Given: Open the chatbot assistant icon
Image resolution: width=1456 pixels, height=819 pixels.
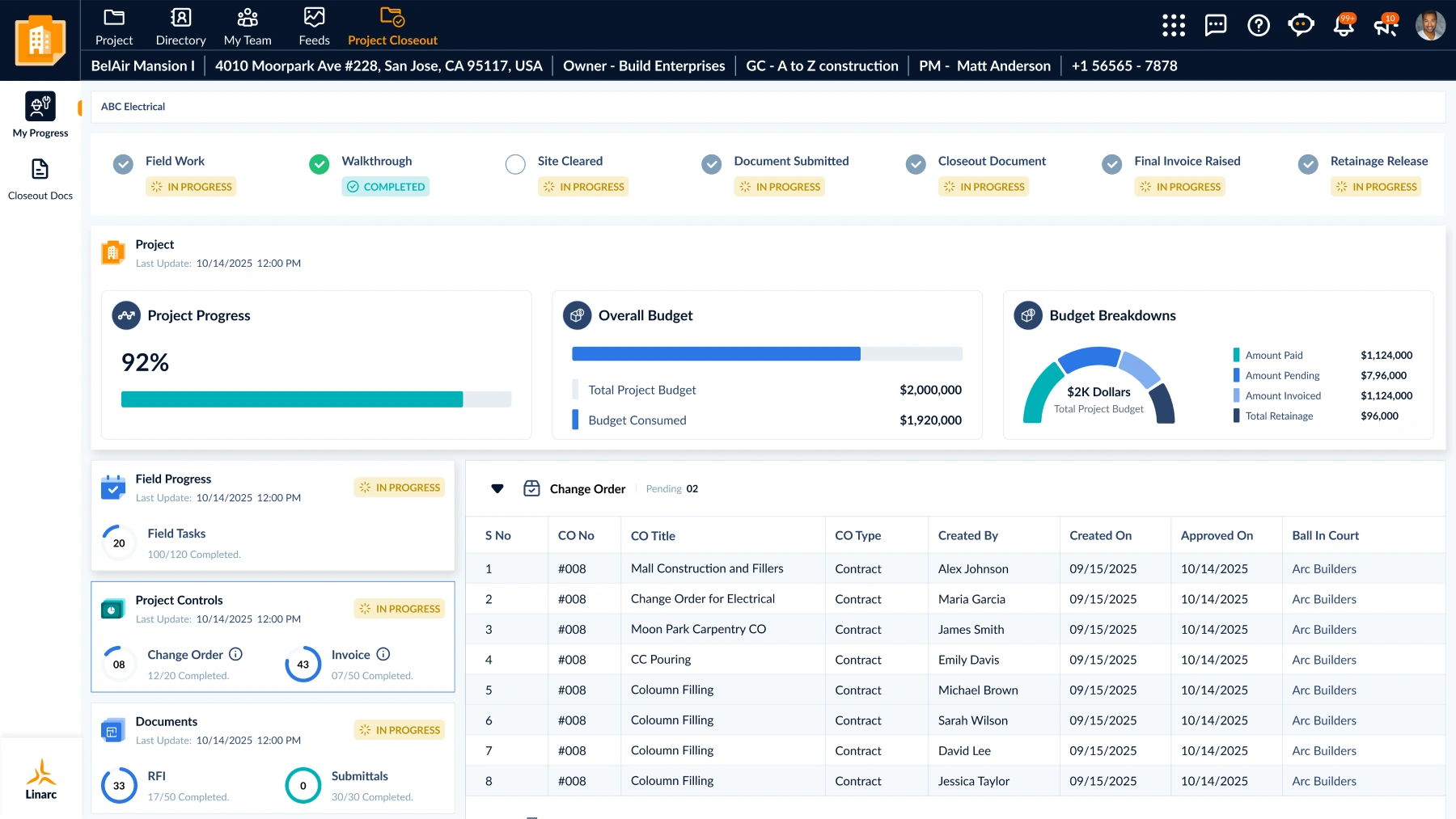Looking at the screenshot, I should point(1301,25).
